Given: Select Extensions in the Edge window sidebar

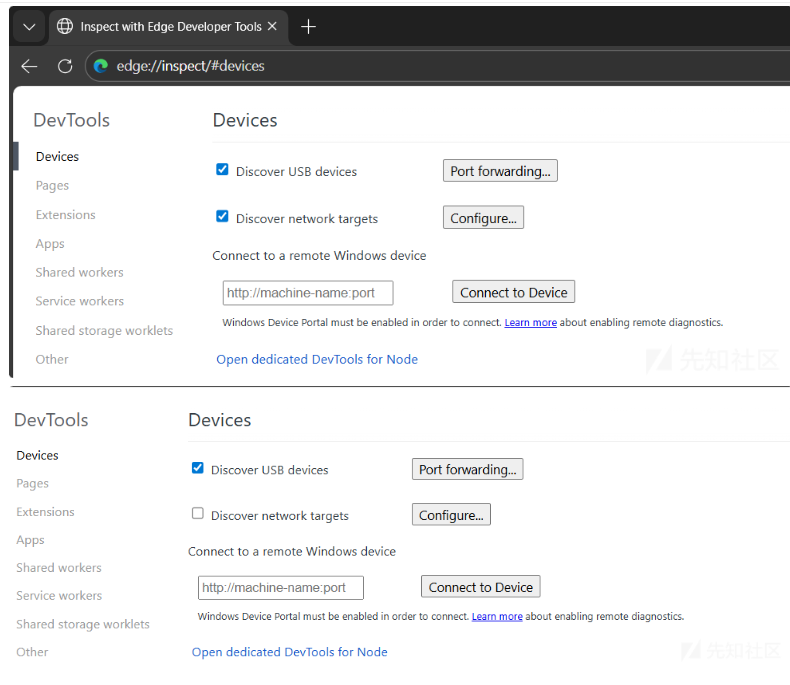Looking at the screenshot, I should [66, 215].
